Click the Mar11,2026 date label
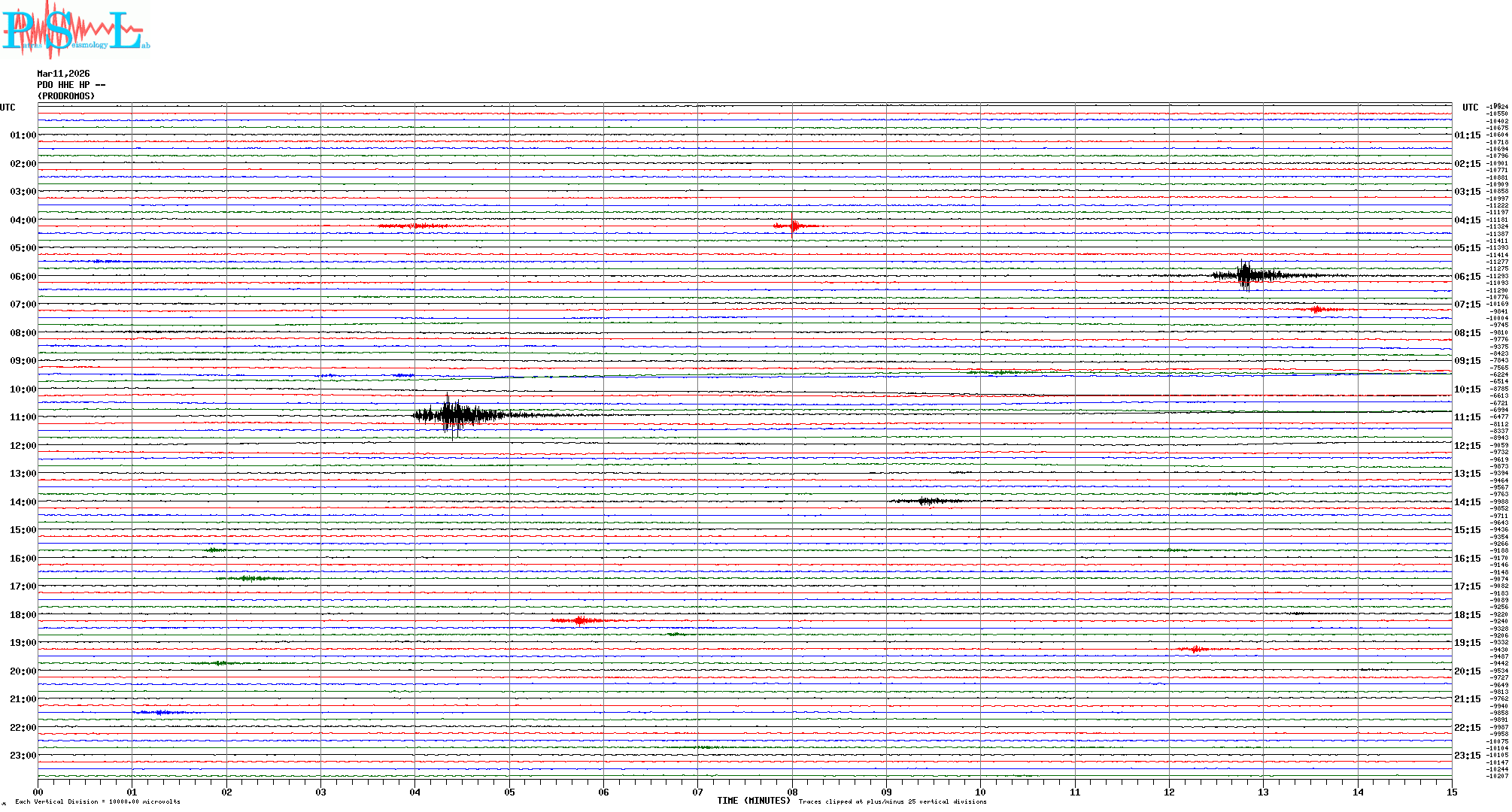Image resolution: width=1512 pixels, height=812 pixels. click(63, 74)
